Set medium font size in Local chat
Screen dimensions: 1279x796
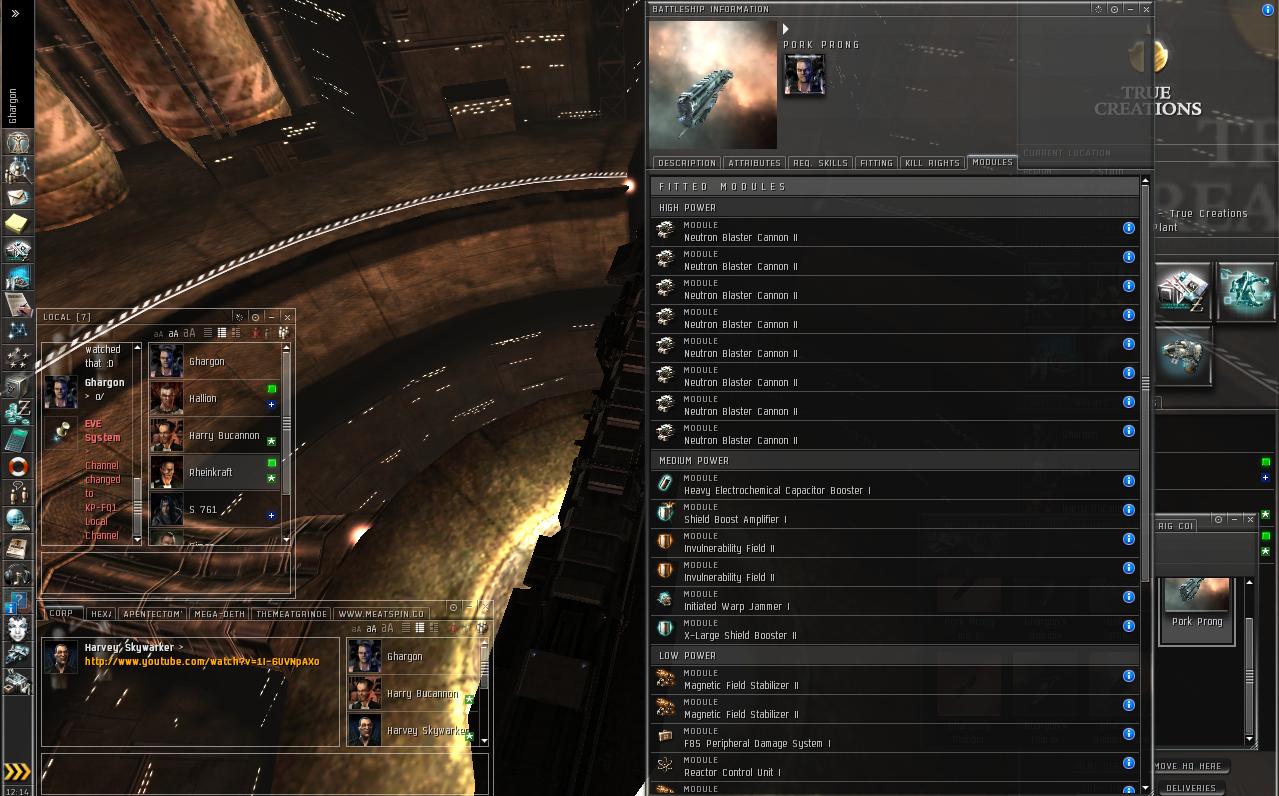[x=173, y=334]
